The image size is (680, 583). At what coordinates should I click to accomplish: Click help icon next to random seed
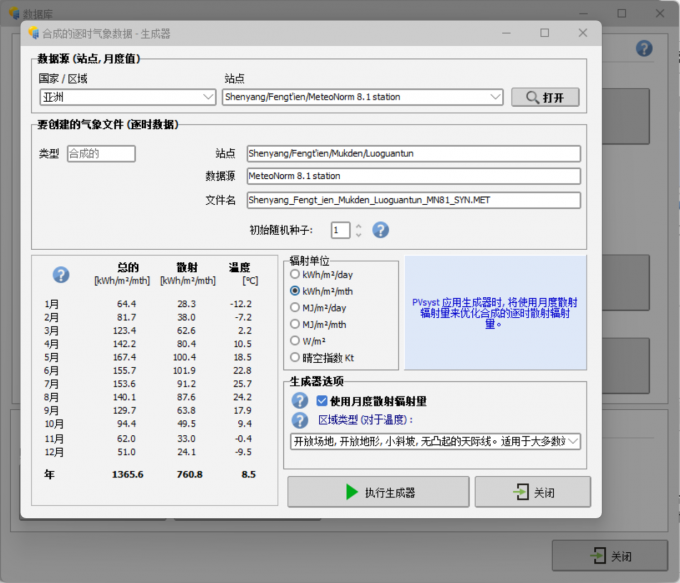[380, 230]
